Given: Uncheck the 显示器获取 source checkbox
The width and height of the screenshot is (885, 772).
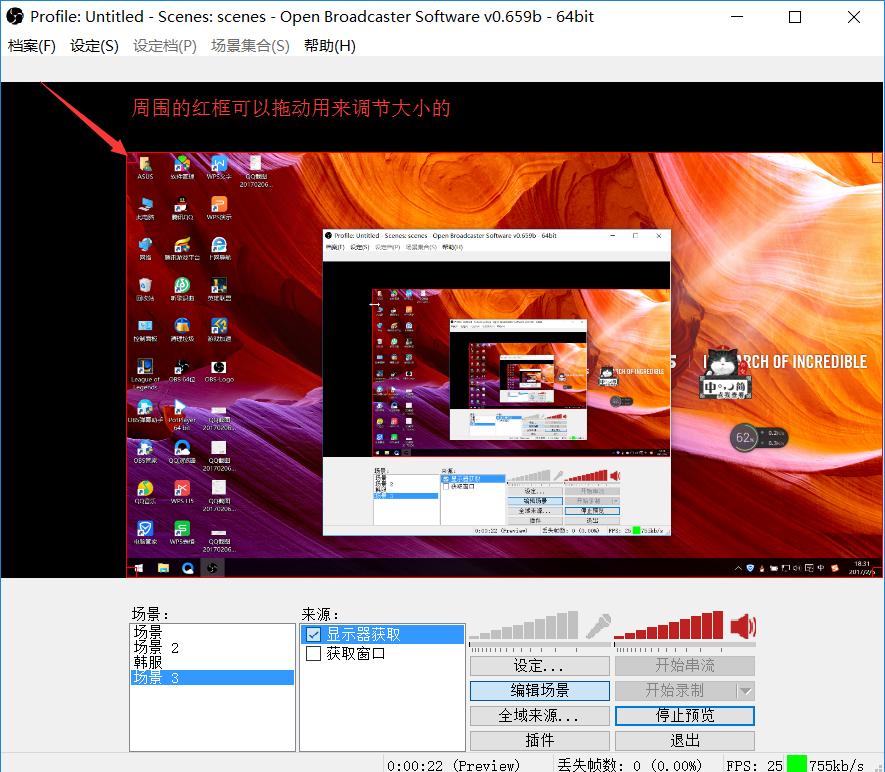Looking at the screenshot, I should 314,635.
